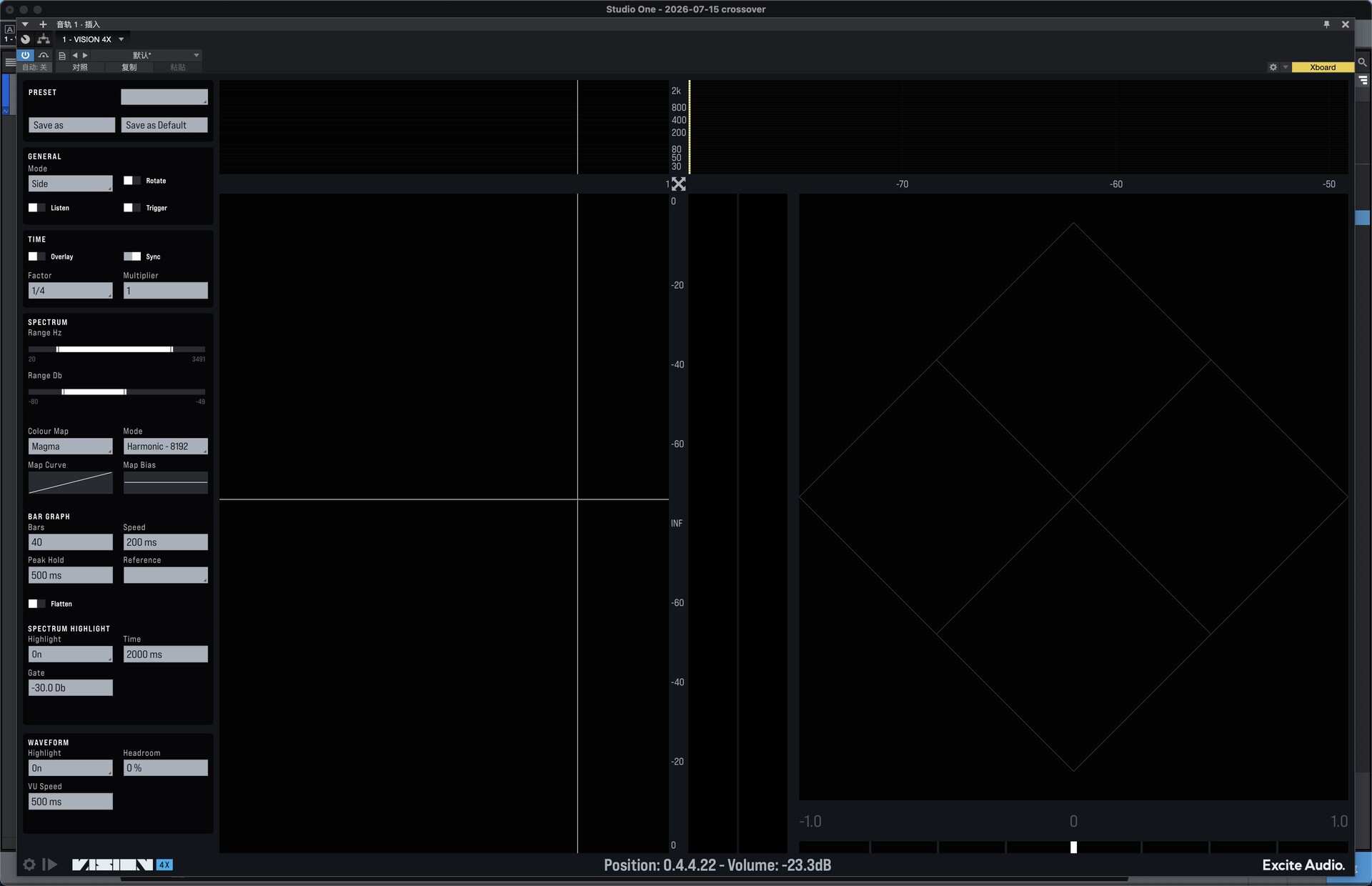Close the plugin window
The height and width of the screenshot is (886, 1372).
pos(1346,24)
